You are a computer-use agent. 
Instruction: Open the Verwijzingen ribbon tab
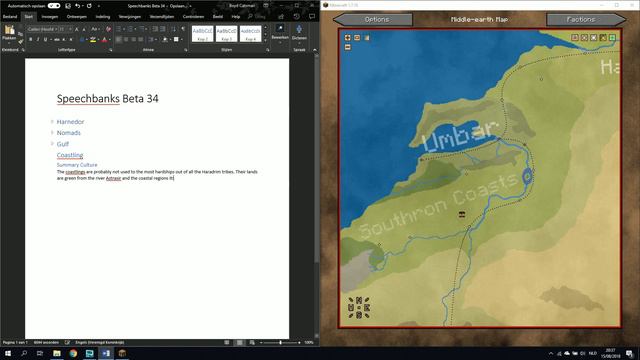coord(130,17)
